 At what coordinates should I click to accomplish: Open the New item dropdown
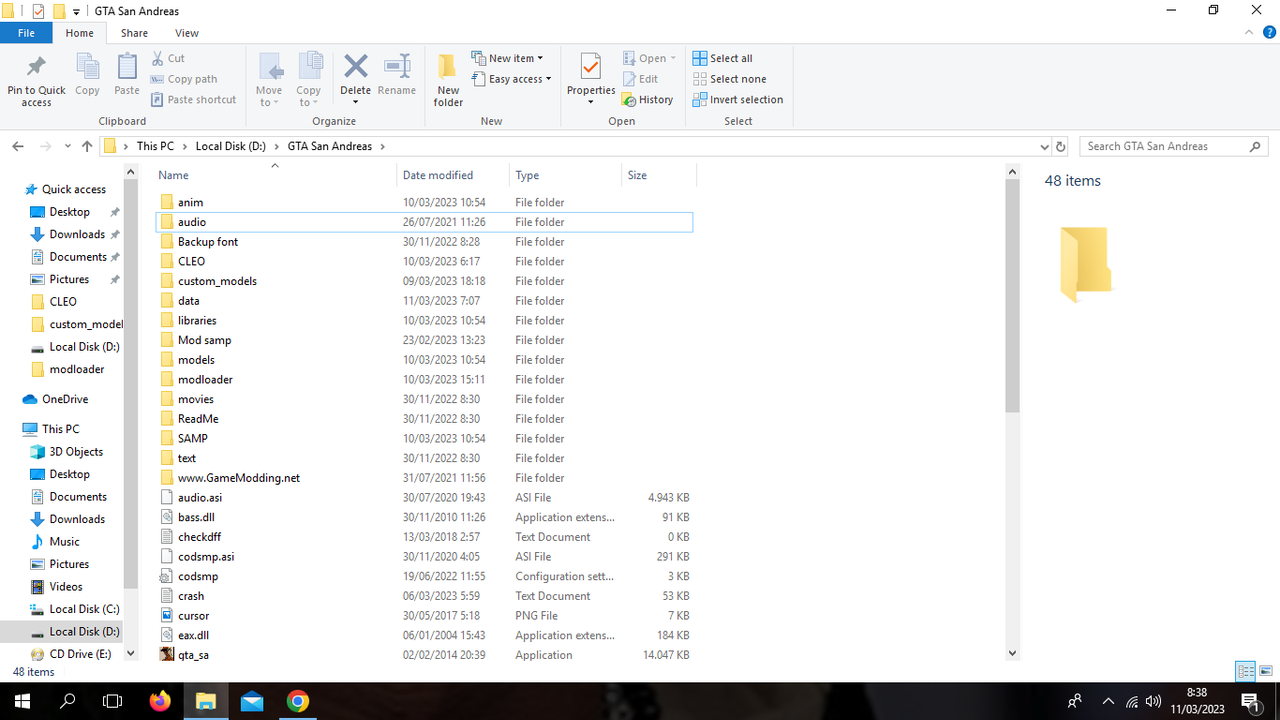pyautogui.click(x=509, y=58)
